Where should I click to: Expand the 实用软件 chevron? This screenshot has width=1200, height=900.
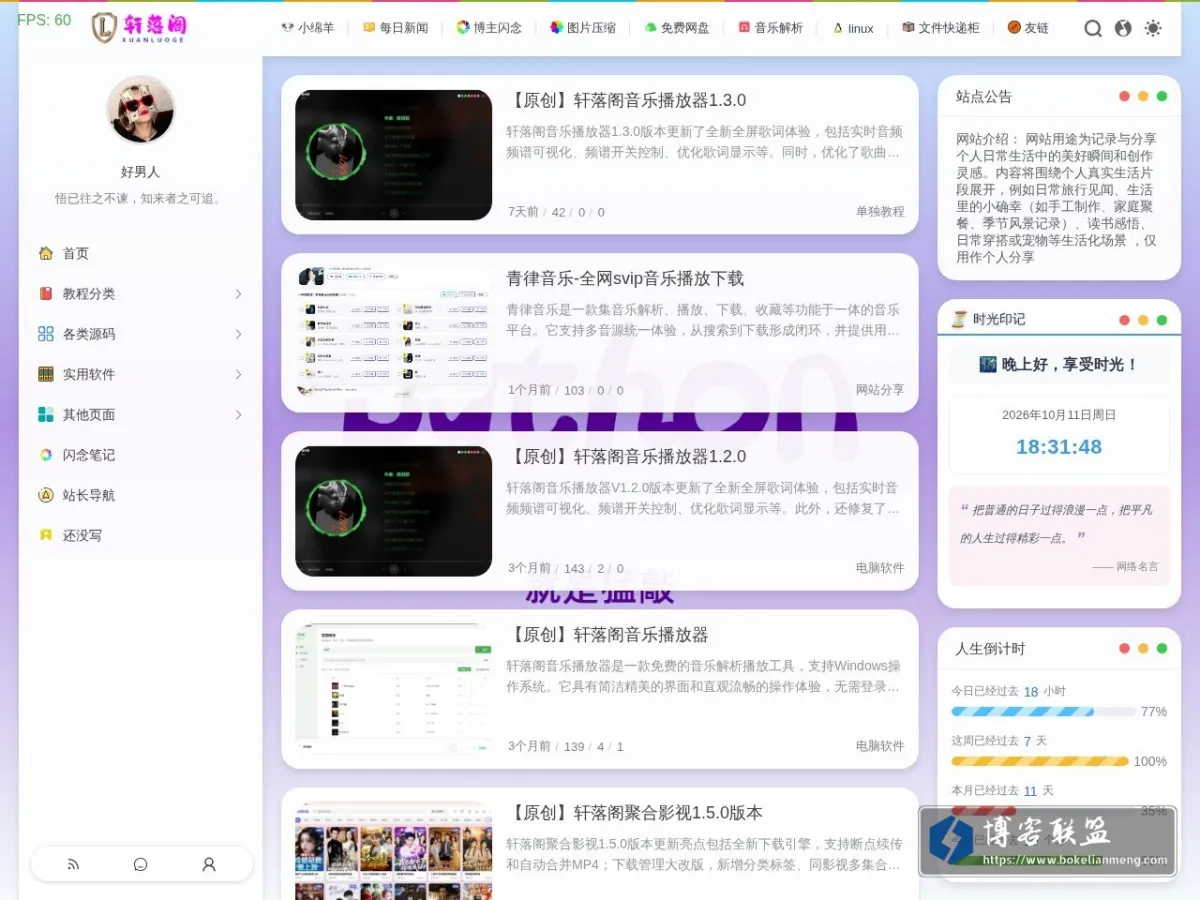(238, 374)
